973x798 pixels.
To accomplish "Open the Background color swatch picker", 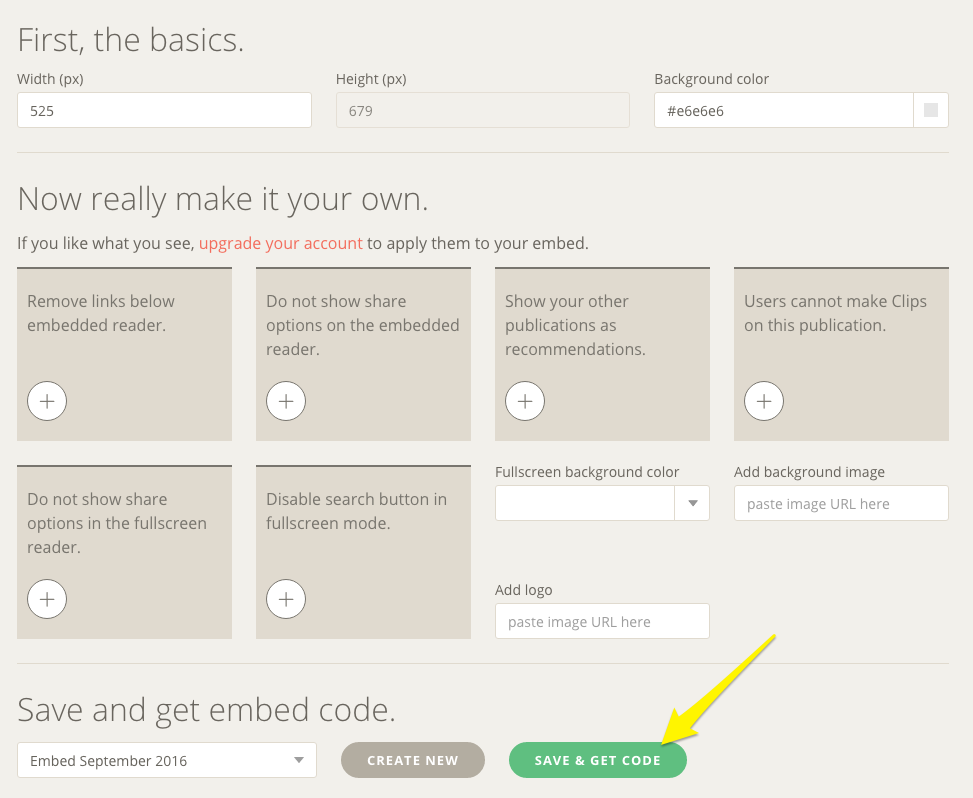I will tap(931, 110).
